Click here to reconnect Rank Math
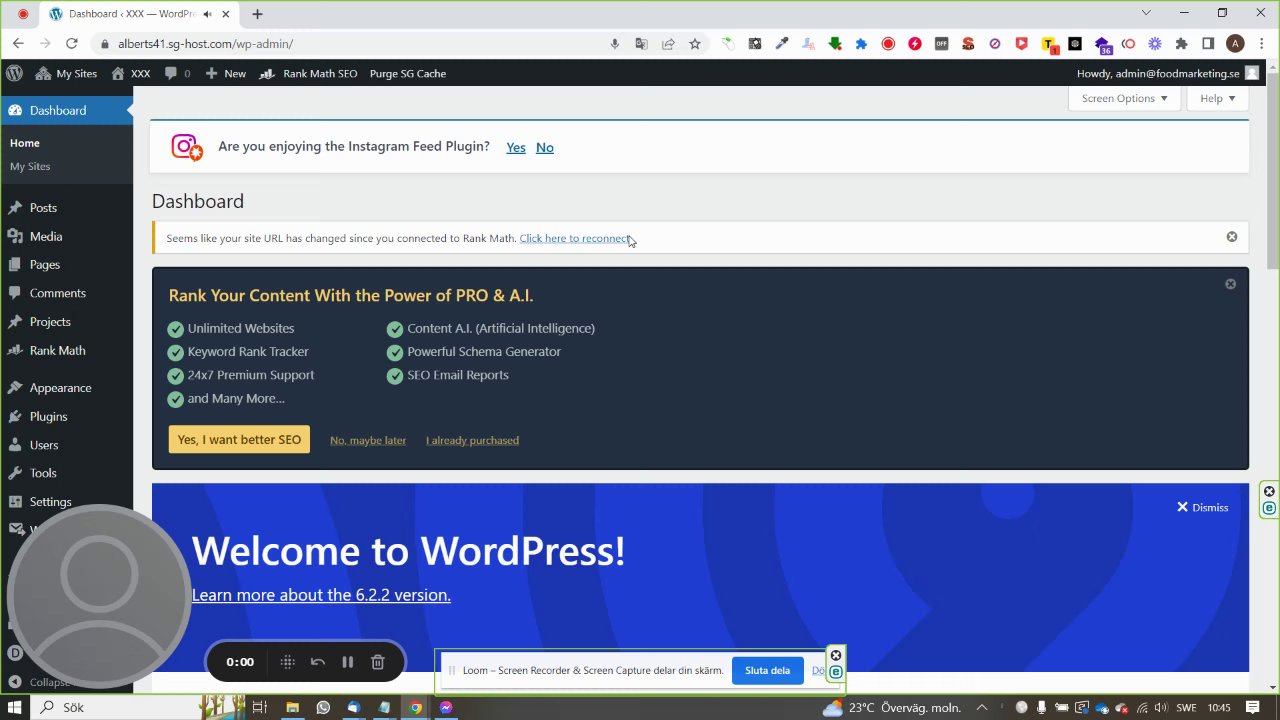This screenshot has width=1280, height=720. pos(575,238)
